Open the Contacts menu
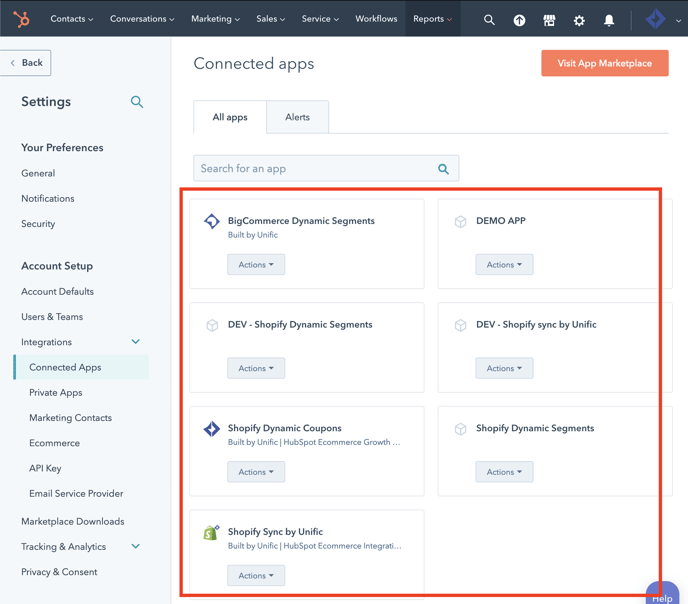 tap(72, 19)
